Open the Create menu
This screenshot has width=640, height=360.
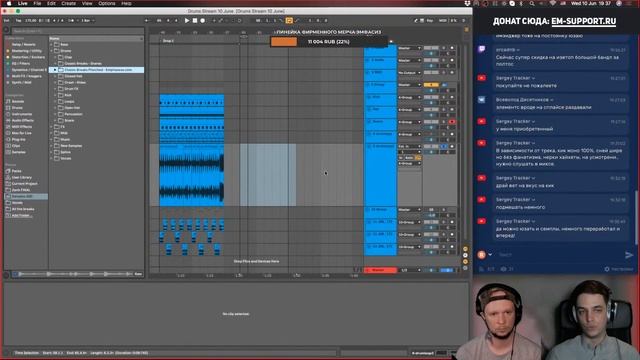[x=69, y=3]
